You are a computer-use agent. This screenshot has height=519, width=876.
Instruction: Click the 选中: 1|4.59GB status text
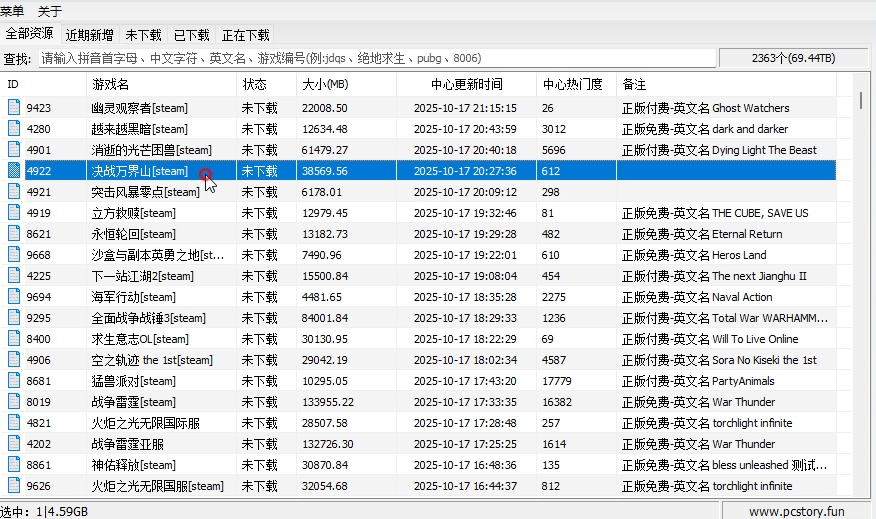pyautogui.click(x=44, y=512)
